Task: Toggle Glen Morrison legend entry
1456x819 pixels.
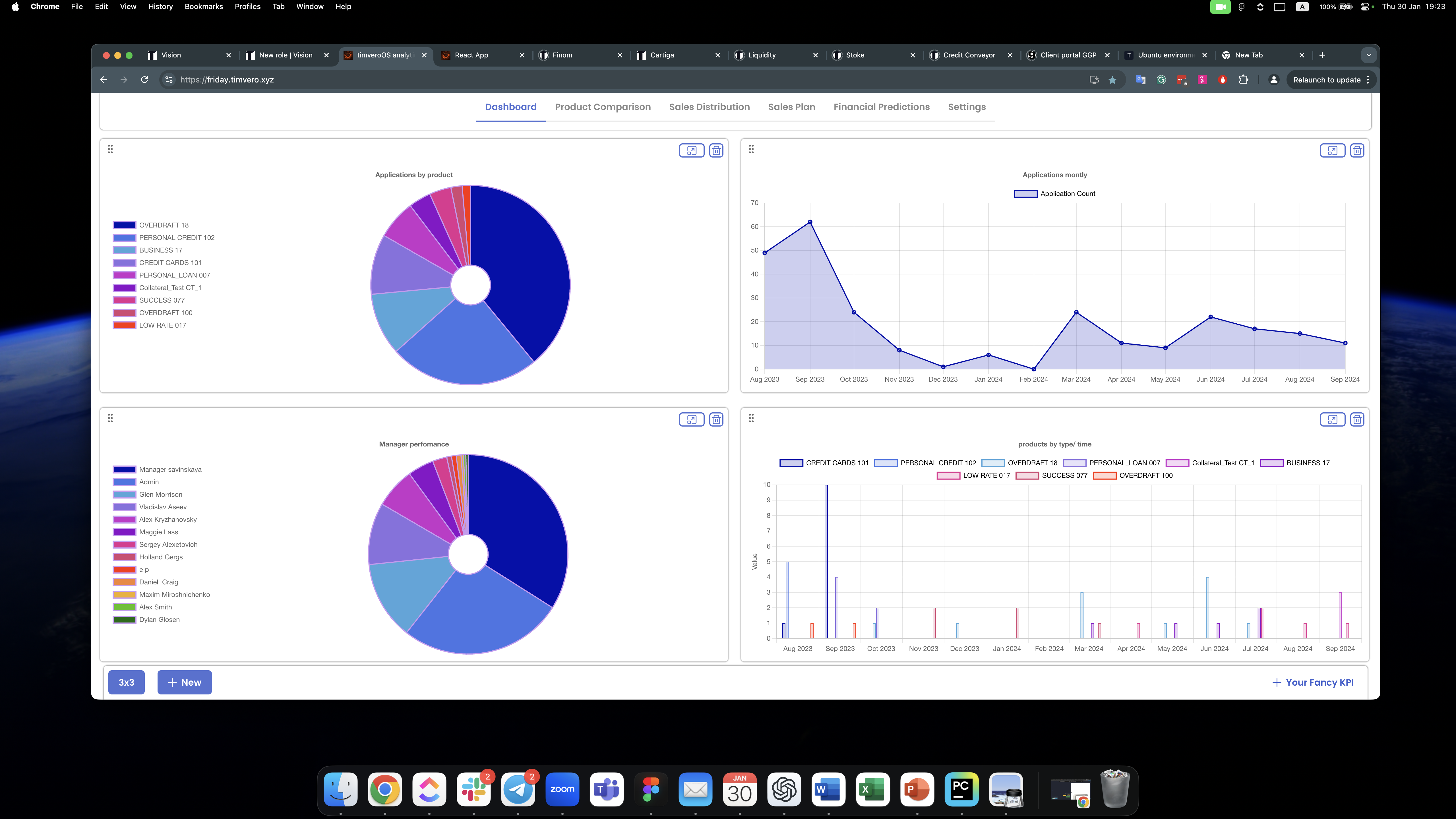Action: click(x=160, y=495)
